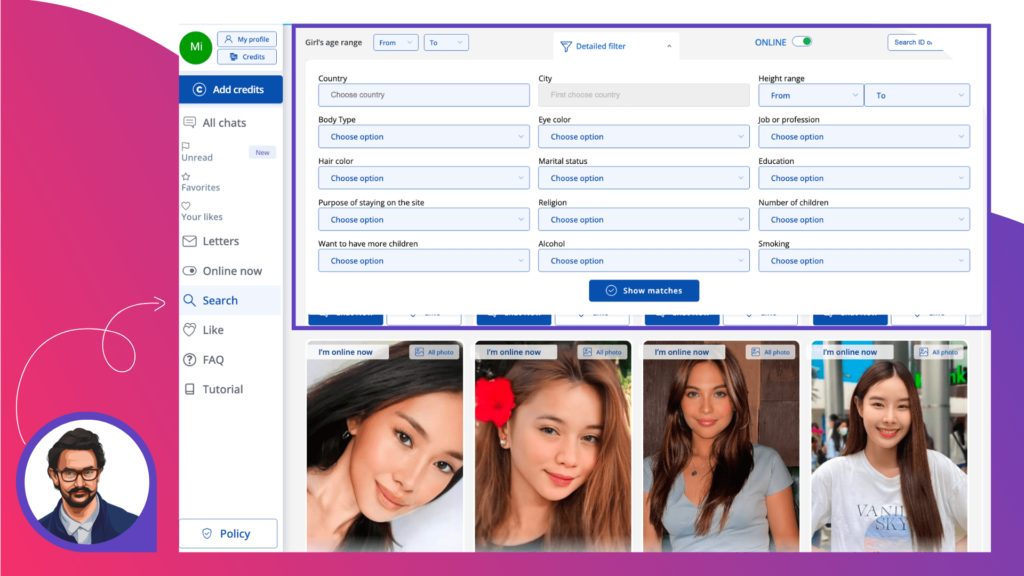Click the magnifier icon beside Search
The image size is (1024, 576).
pos(189,300)
